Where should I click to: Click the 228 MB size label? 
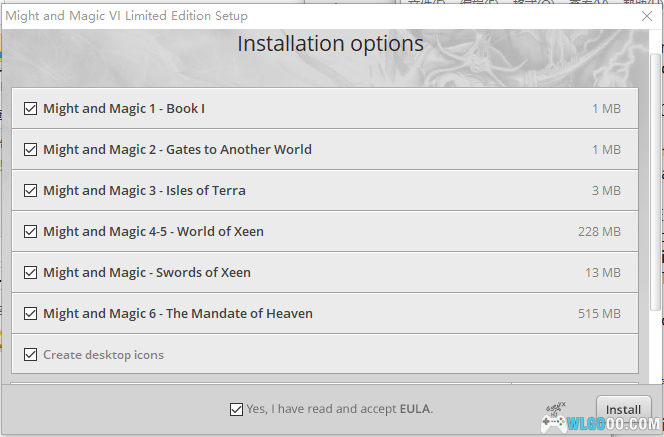tap(599, 231)
